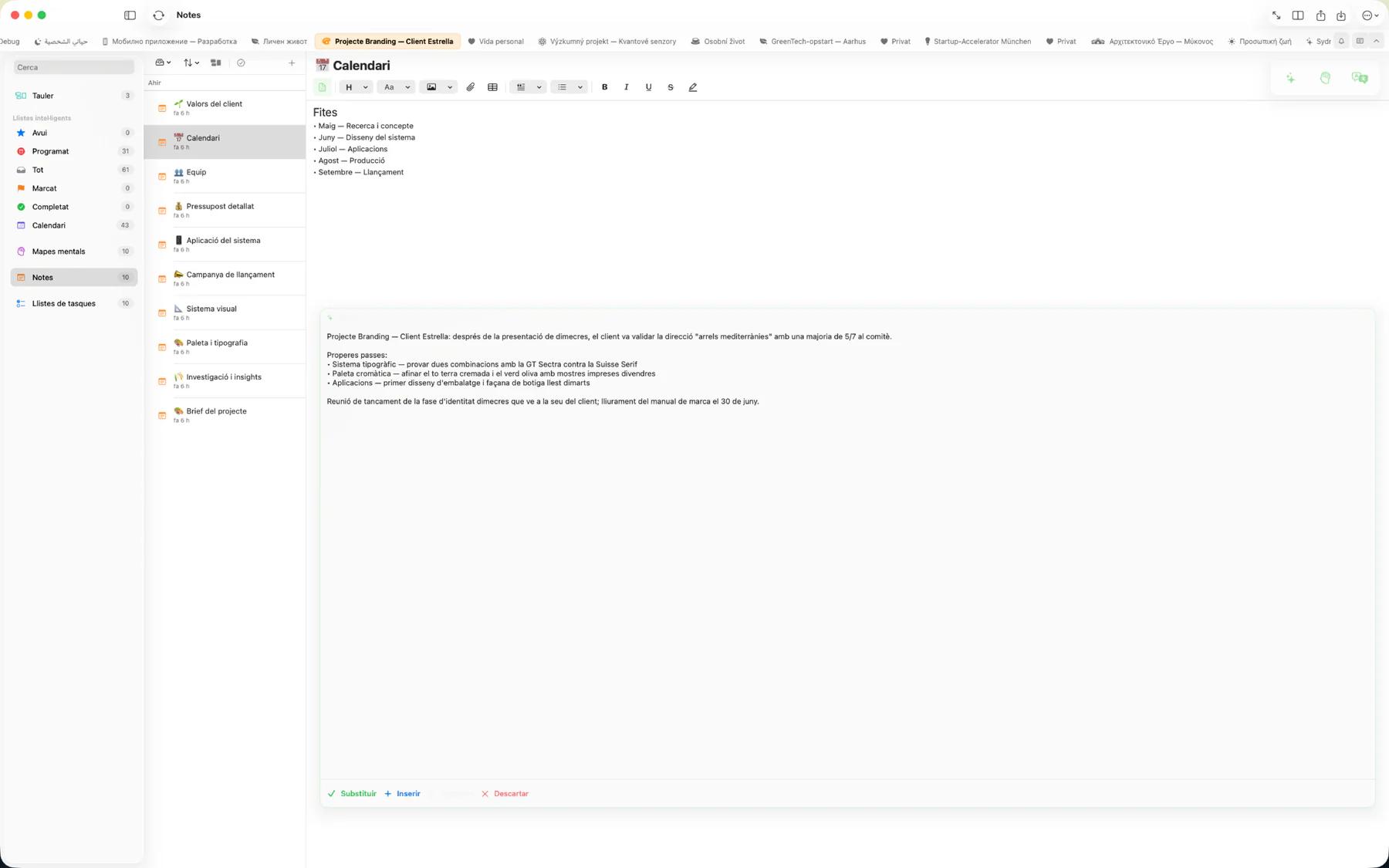Select Completat smart list
Screen dimensions: 1389x868
click(74, 207)
